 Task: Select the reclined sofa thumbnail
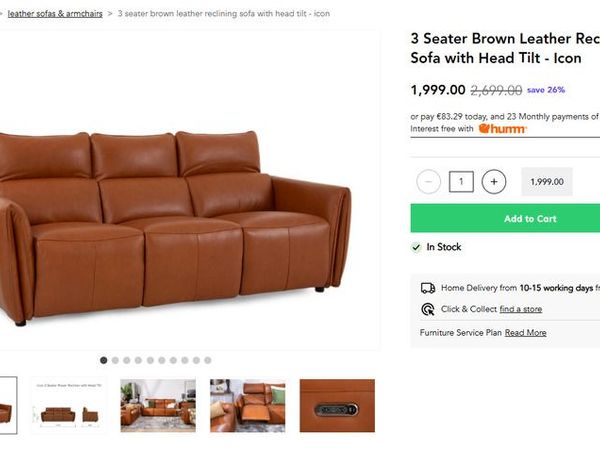[x=248, y=406]
